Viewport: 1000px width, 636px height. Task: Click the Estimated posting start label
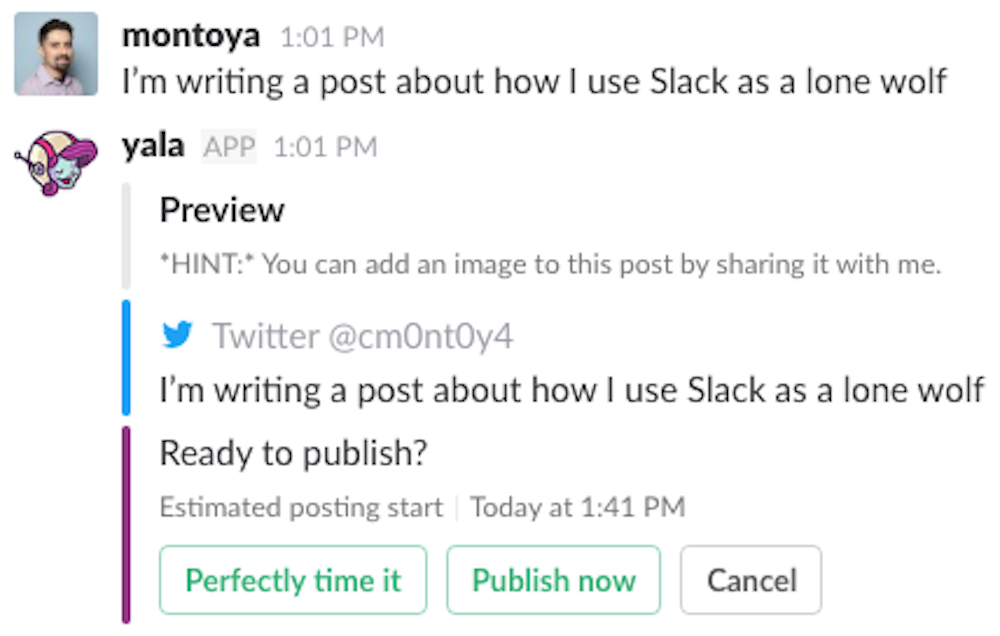pyautogui.click(x=301, y=508)
